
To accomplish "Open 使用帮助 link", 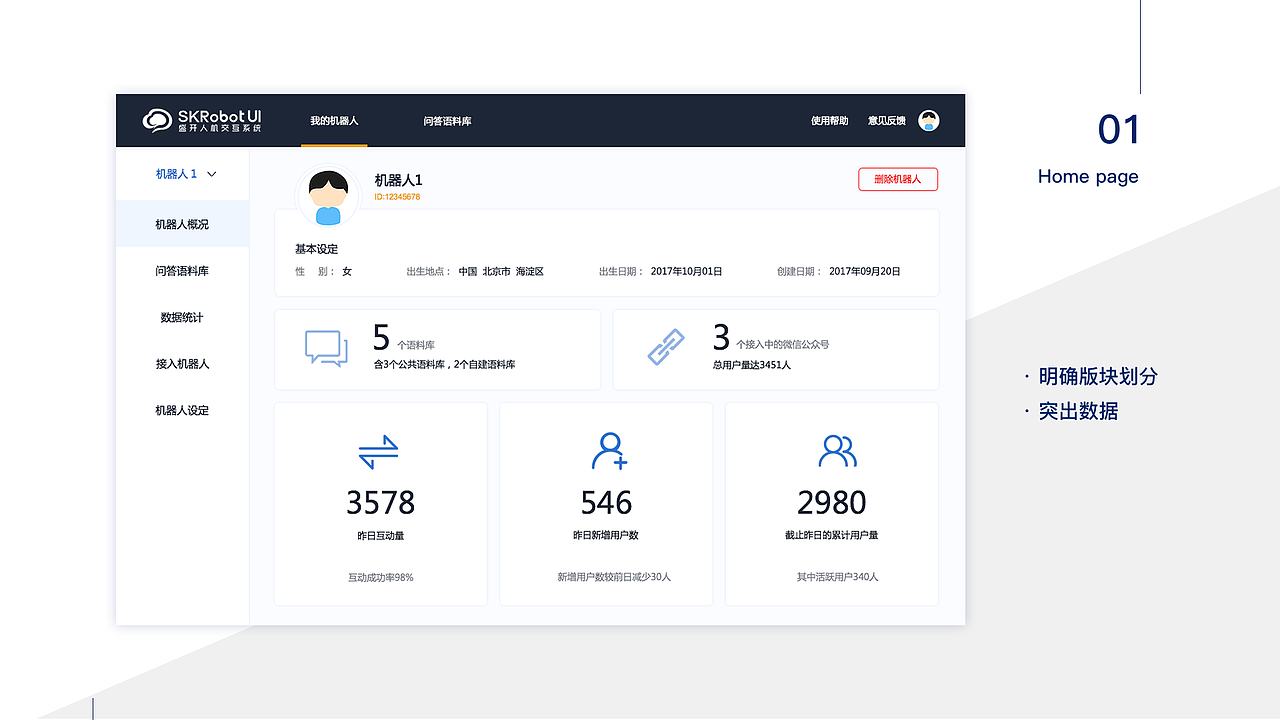I will click(830, 121).
